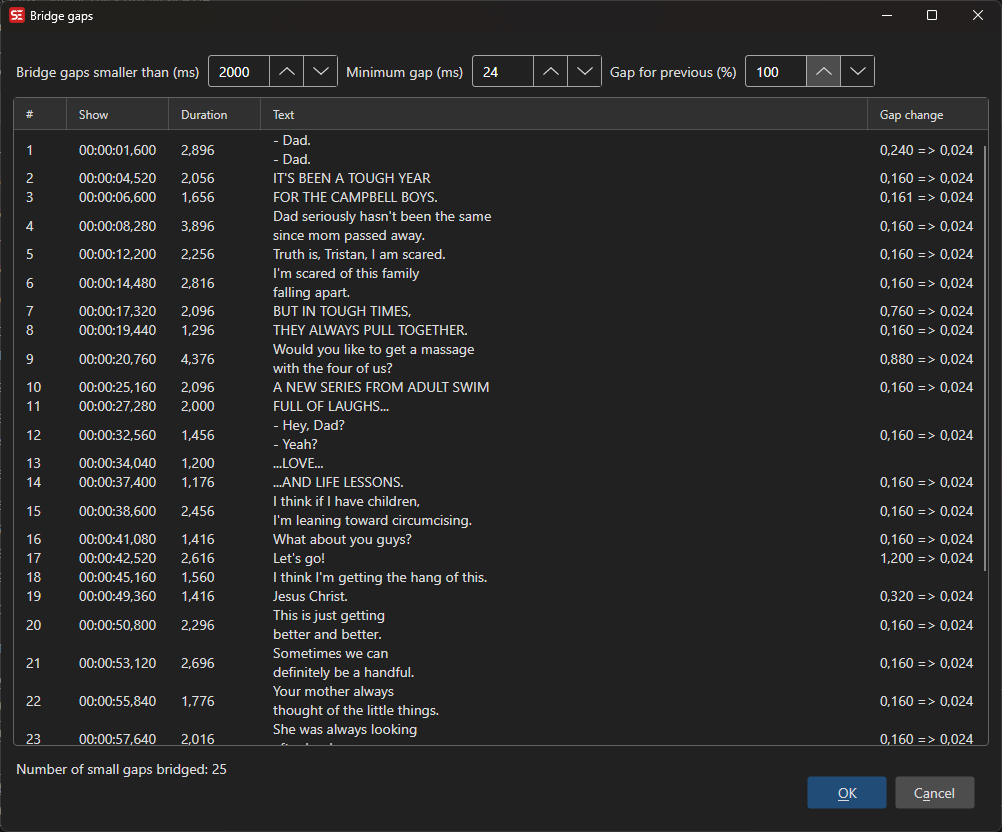Click the Text column header
Screen dimensions: 1002x832
pyautogui.click(x=284, y=115)
